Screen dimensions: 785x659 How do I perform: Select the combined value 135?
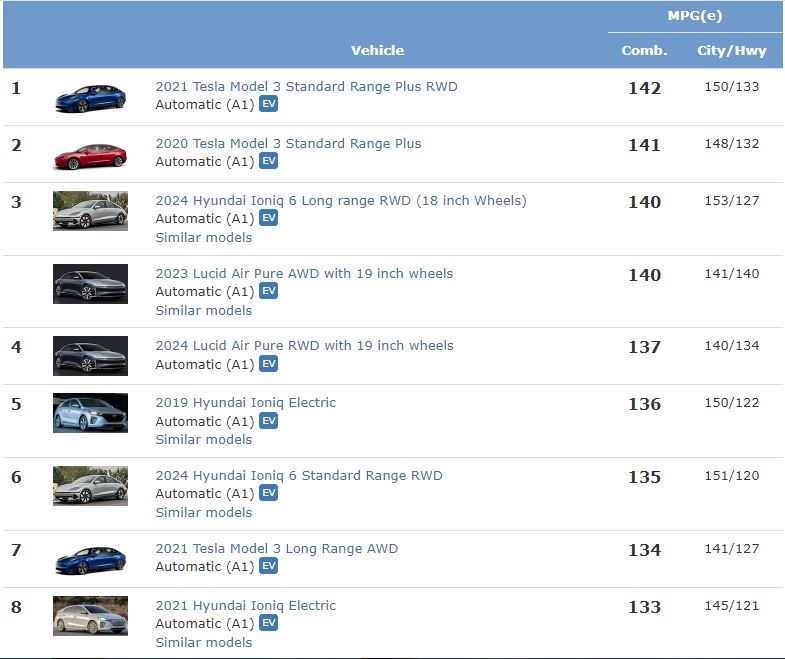[644, 477]
